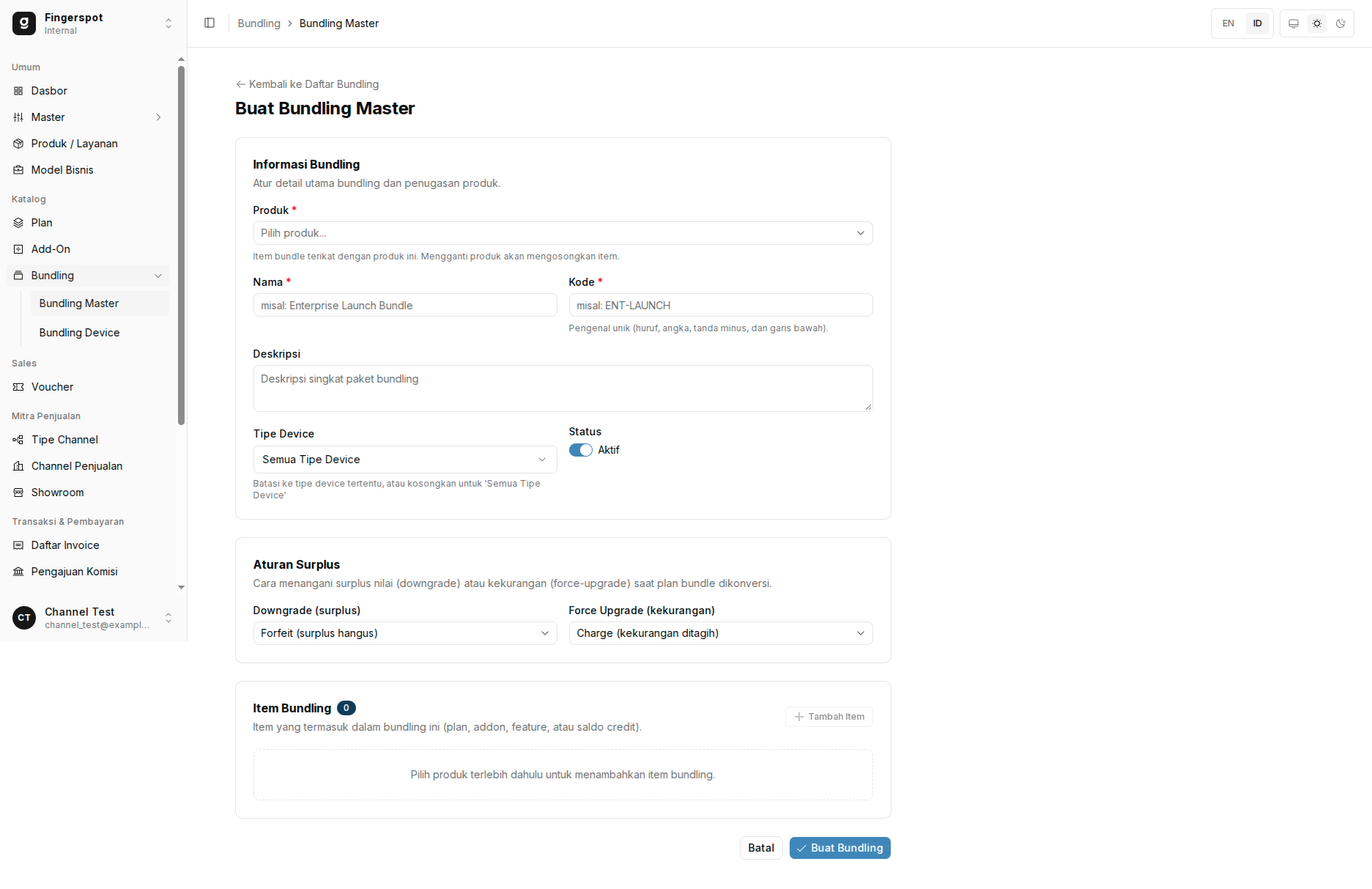Open the Downgrade (surplus) dropdown

coord(405,633)
